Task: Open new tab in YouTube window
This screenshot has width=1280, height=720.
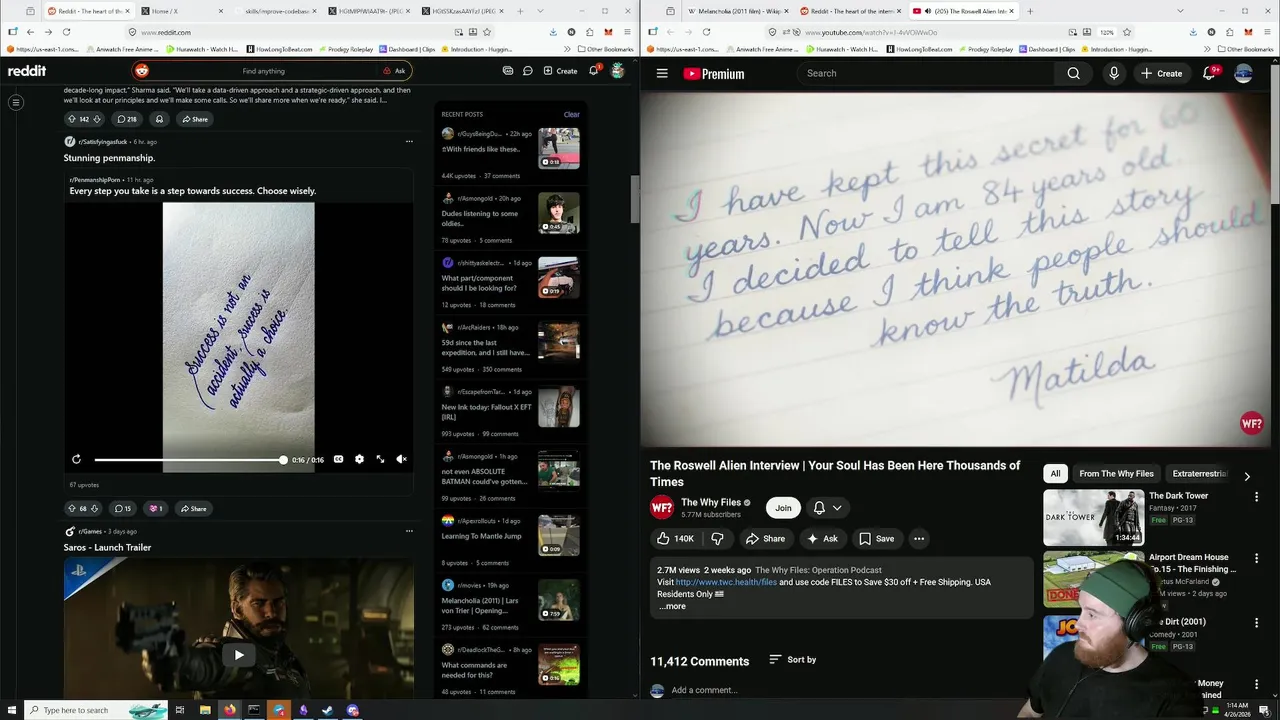Action: click(1030, 11)
